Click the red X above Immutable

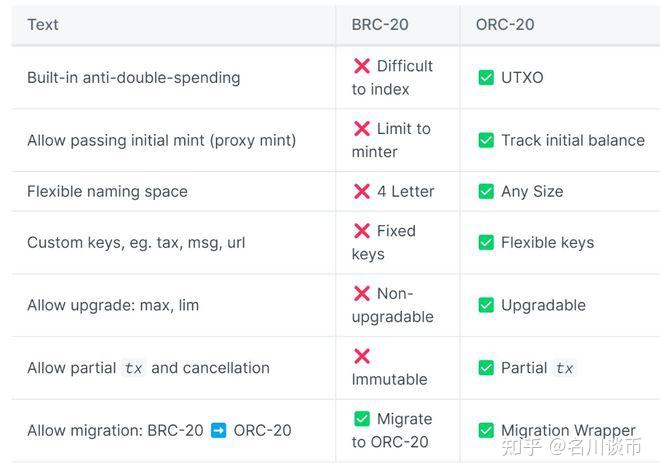(x=362, y=356)
